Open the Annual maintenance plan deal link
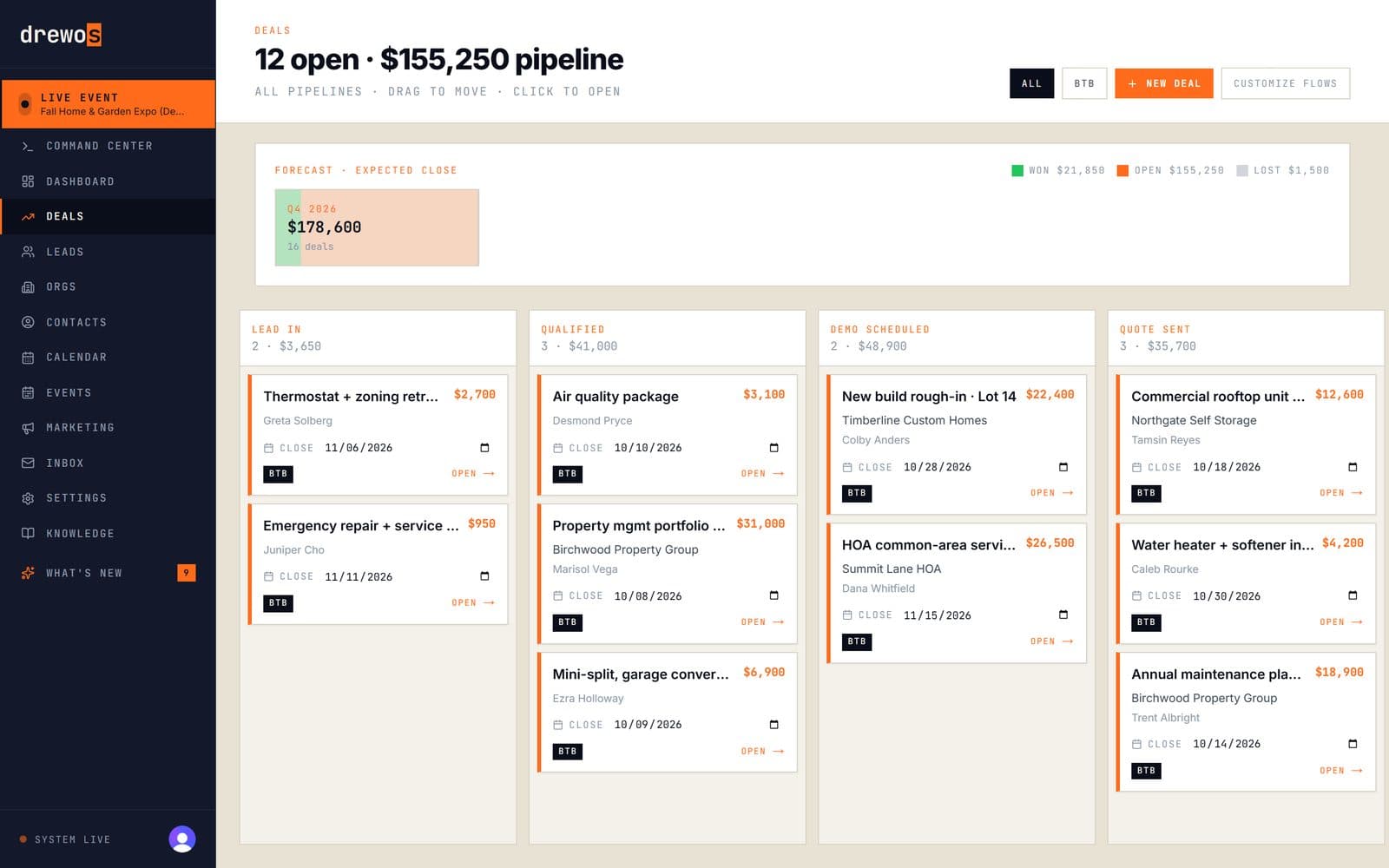The width and height of the screenshot is (1389, 868). [x=1340, y=771]
